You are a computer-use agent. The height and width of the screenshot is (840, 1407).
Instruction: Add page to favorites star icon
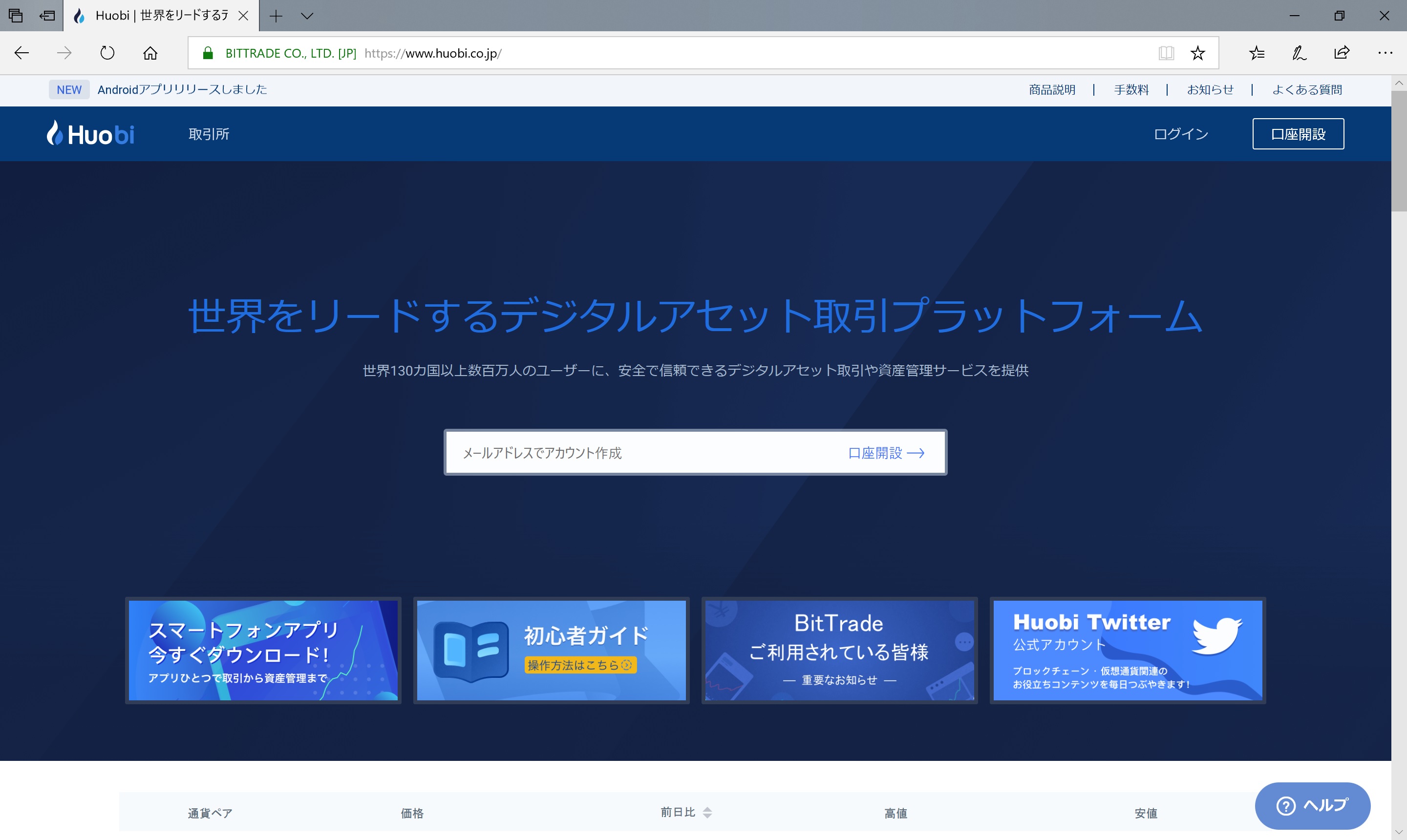pyautogui.click(x=1197, y=53)
